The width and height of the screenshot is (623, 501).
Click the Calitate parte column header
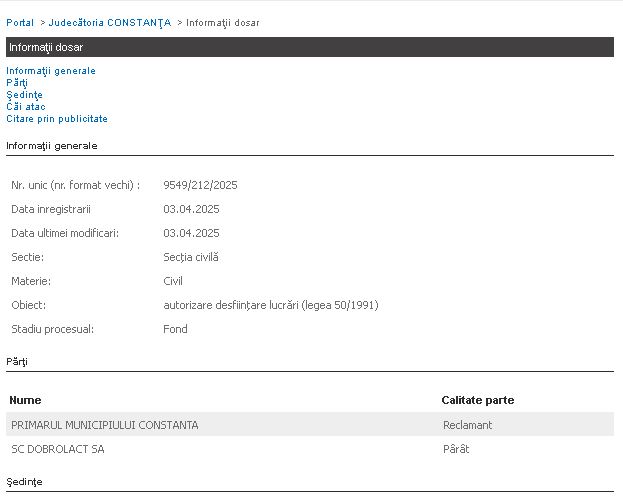pos(478,400)
